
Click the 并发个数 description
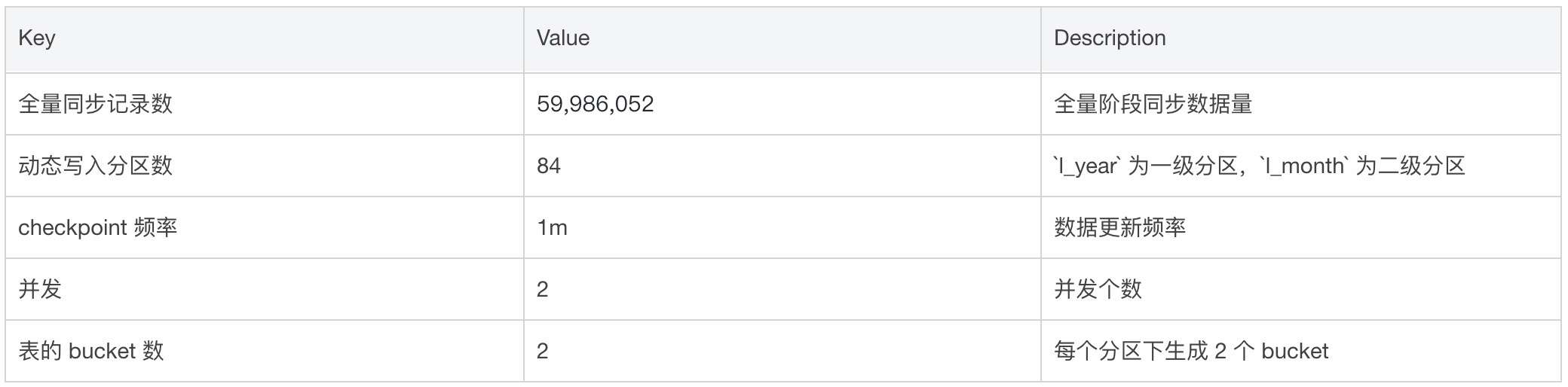pyautogui.click(x=1098, y=289)
